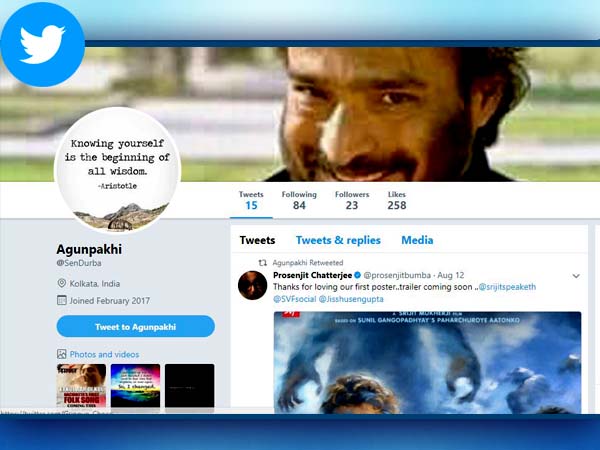Open the Prosenjit Chatterjee profile name
Screen dimensions: 600x450
click(313, 275)
